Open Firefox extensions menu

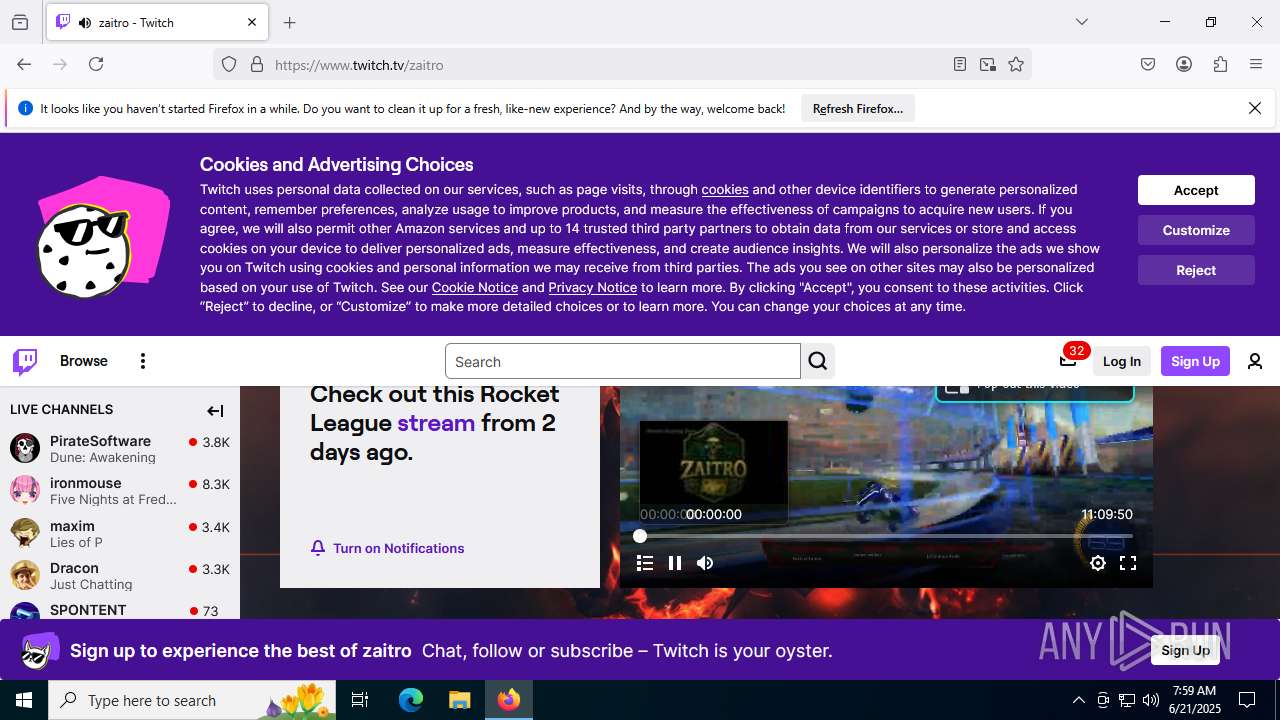click(x=1220, y=64)
